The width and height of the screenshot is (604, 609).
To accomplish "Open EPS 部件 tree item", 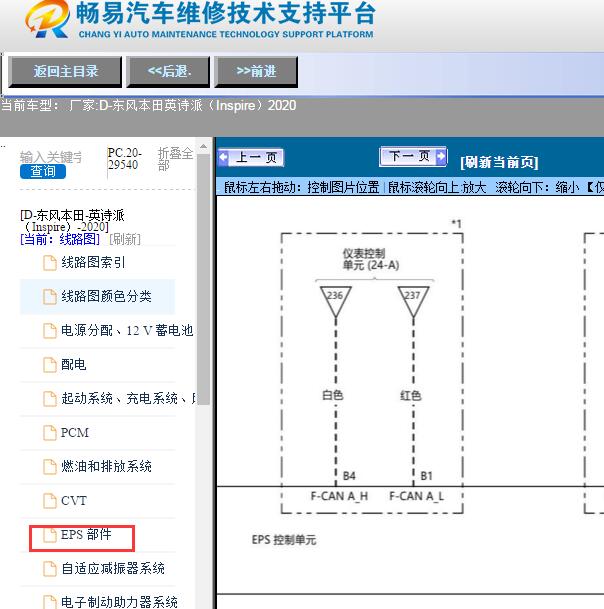I will point(86,534).
